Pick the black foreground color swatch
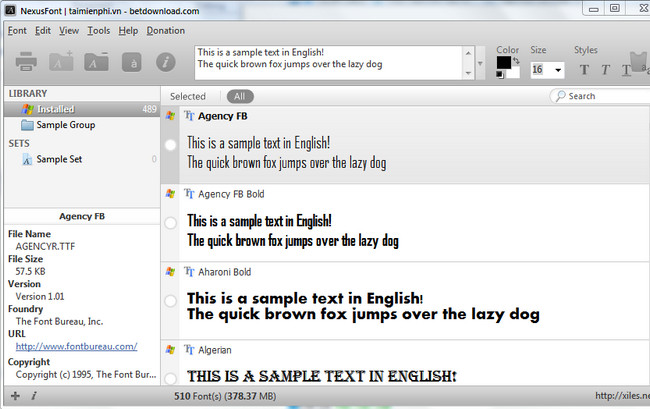Image resolution: width=650 pixels, height=409 pixels. (504, 63)
